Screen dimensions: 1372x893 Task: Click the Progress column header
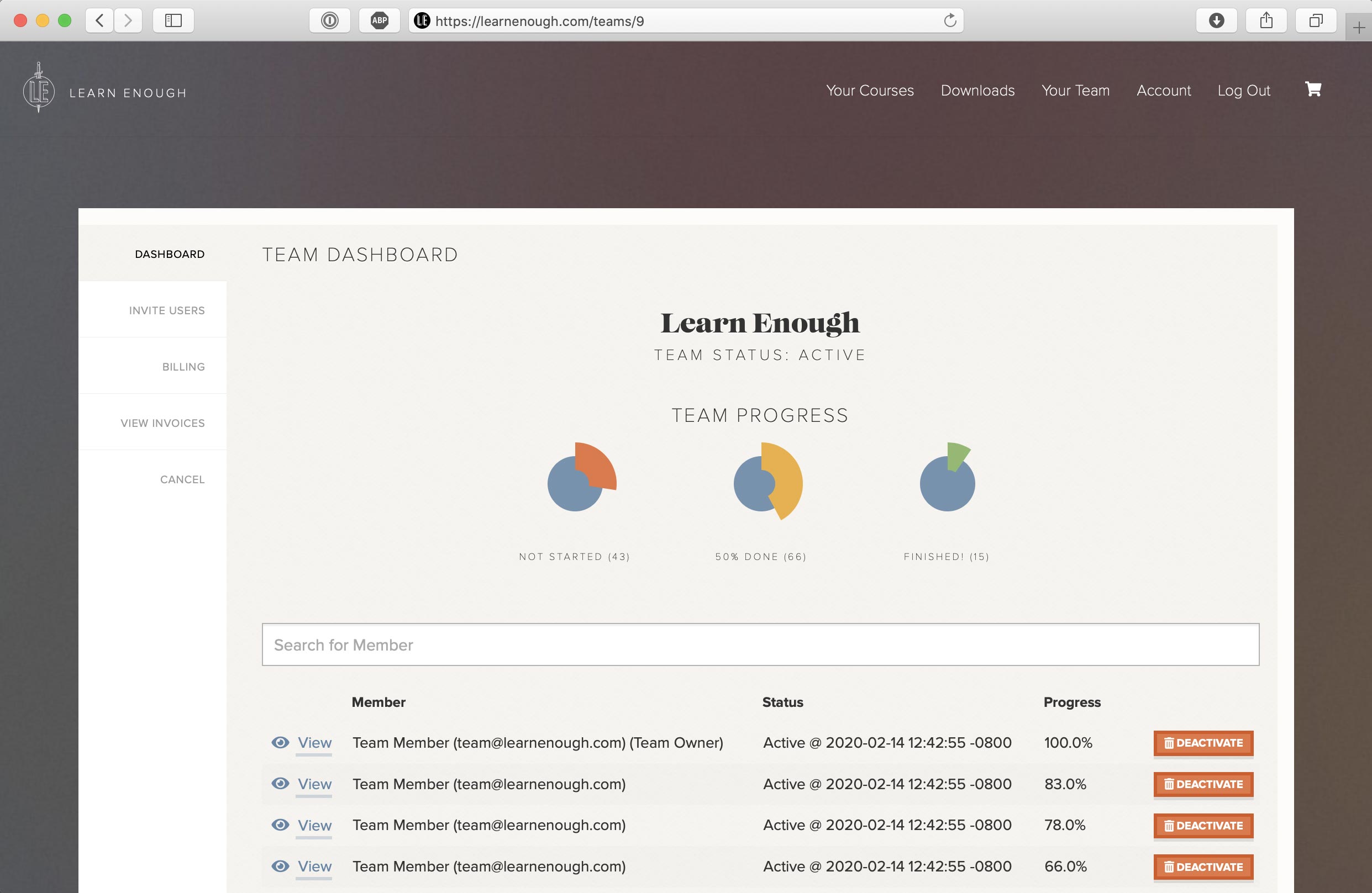(x=1071, y=702)
